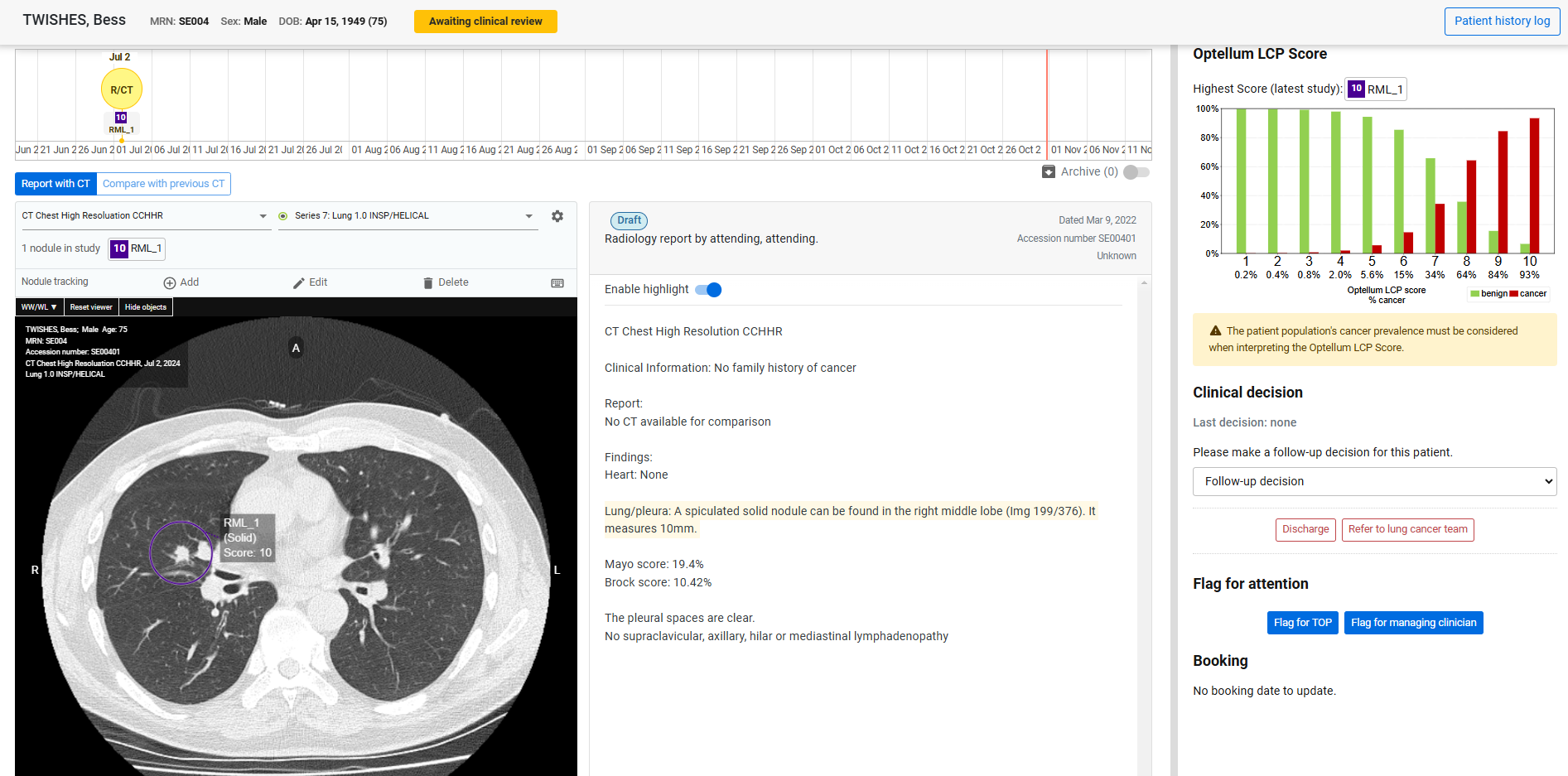Open keyboard shortcuts icon in nodule tracking
This screenshot has width=1568, height=776.
(557, 283)
